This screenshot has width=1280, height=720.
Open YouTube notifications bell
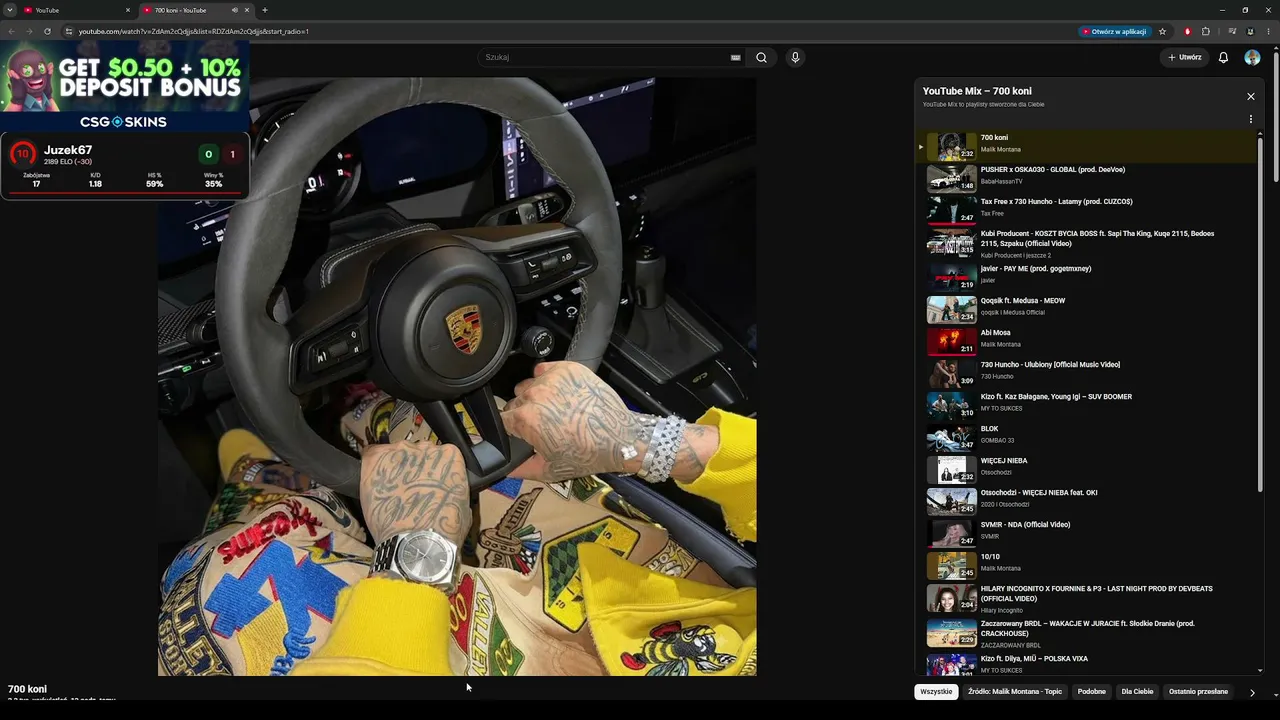pos(1223,57)
